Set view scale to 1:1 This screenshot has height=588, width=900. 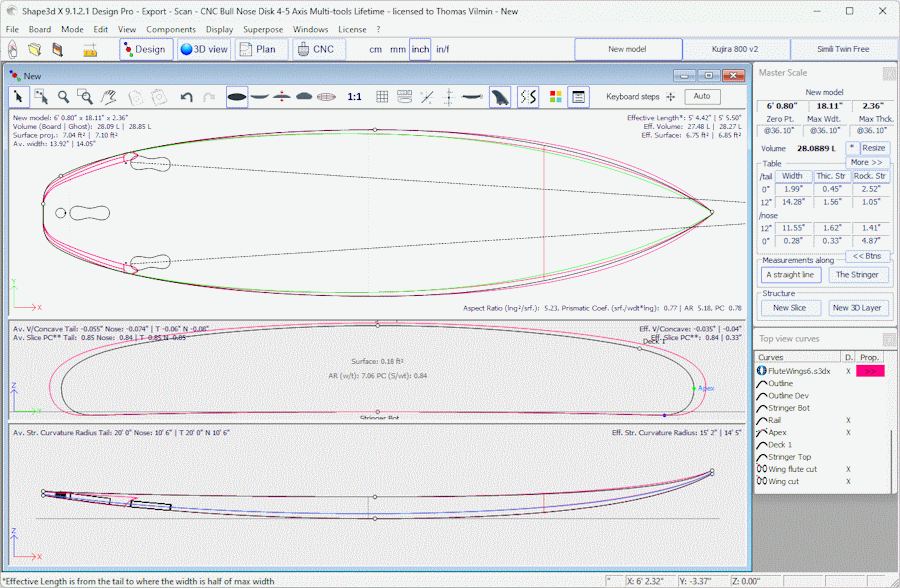[354, 97]
